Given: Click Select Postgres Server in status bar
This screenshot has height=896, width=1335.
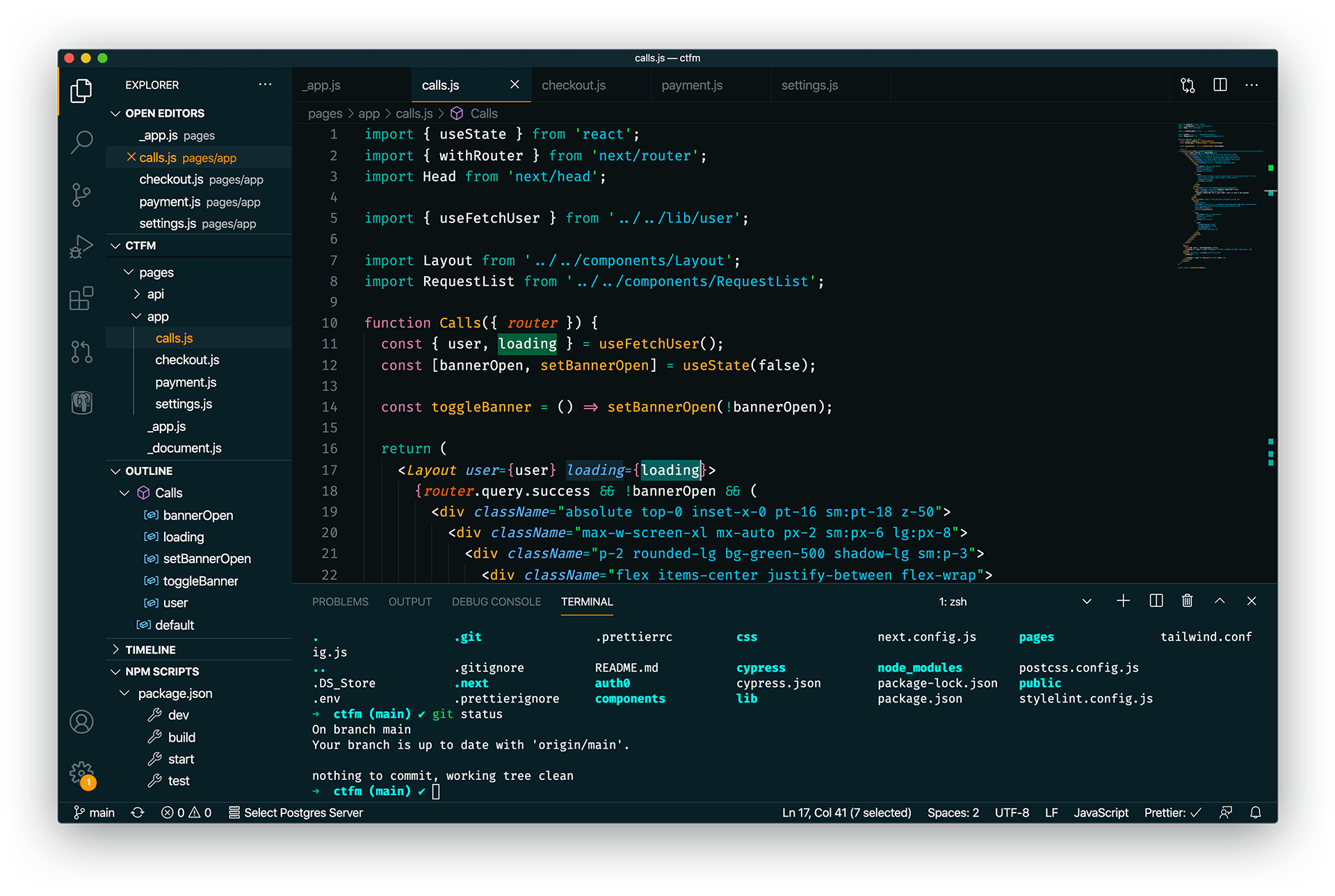Looking at the screenshot, I should (x=296, y=813).
